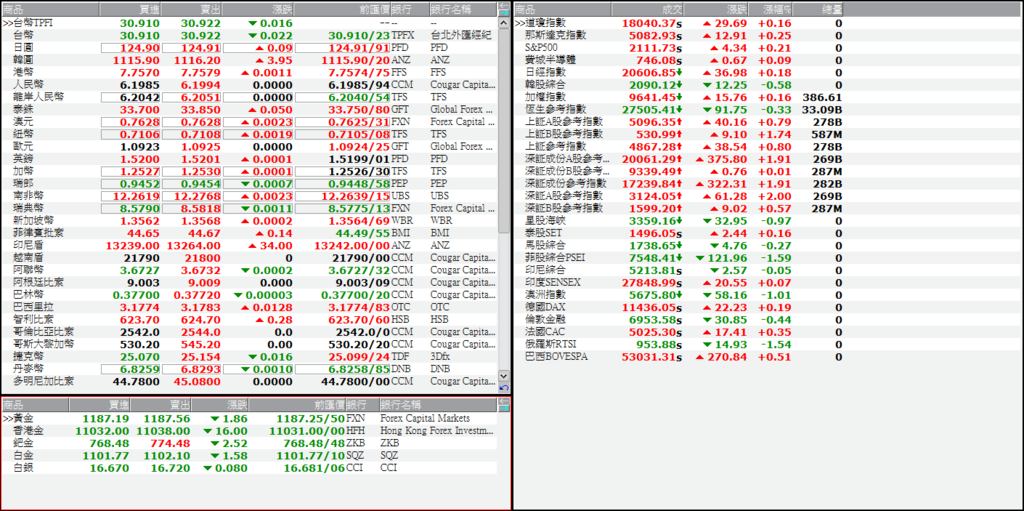Click 商品 column header in index panel
This screenshot has height=511, width=1024.
pyautogui.click(x=563, y=9)
